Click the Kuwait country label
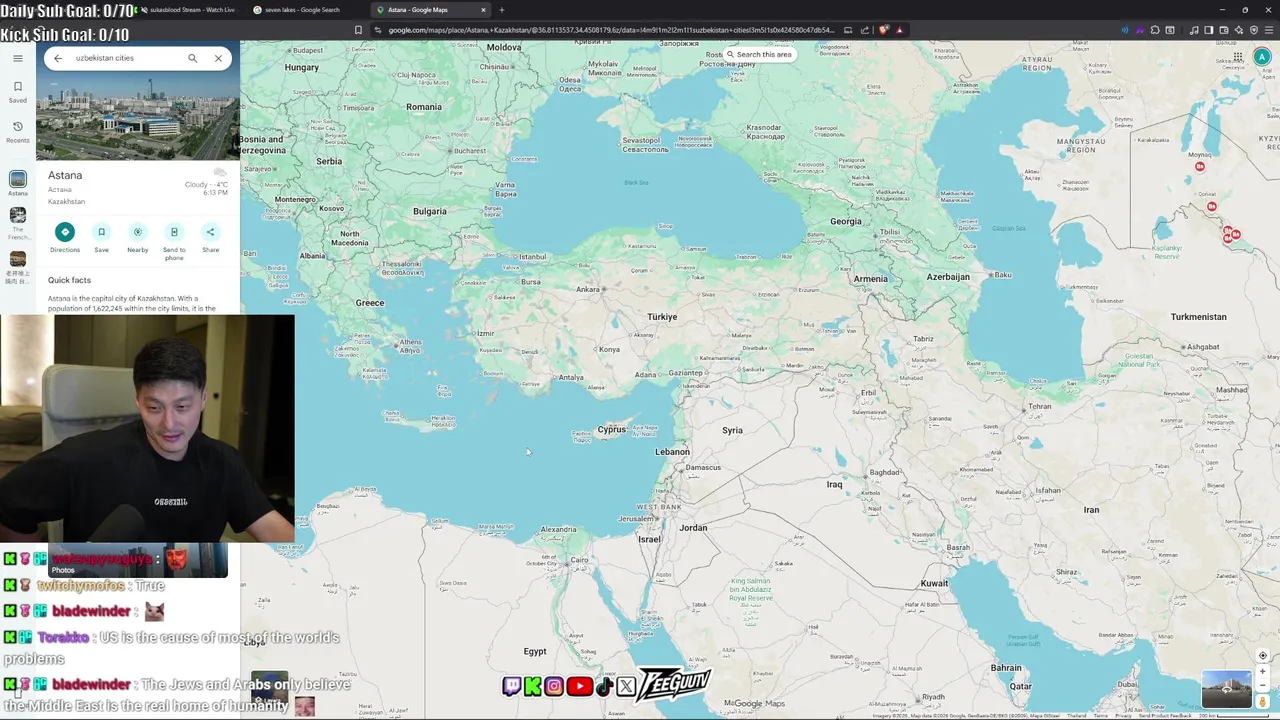 (934, 584)
